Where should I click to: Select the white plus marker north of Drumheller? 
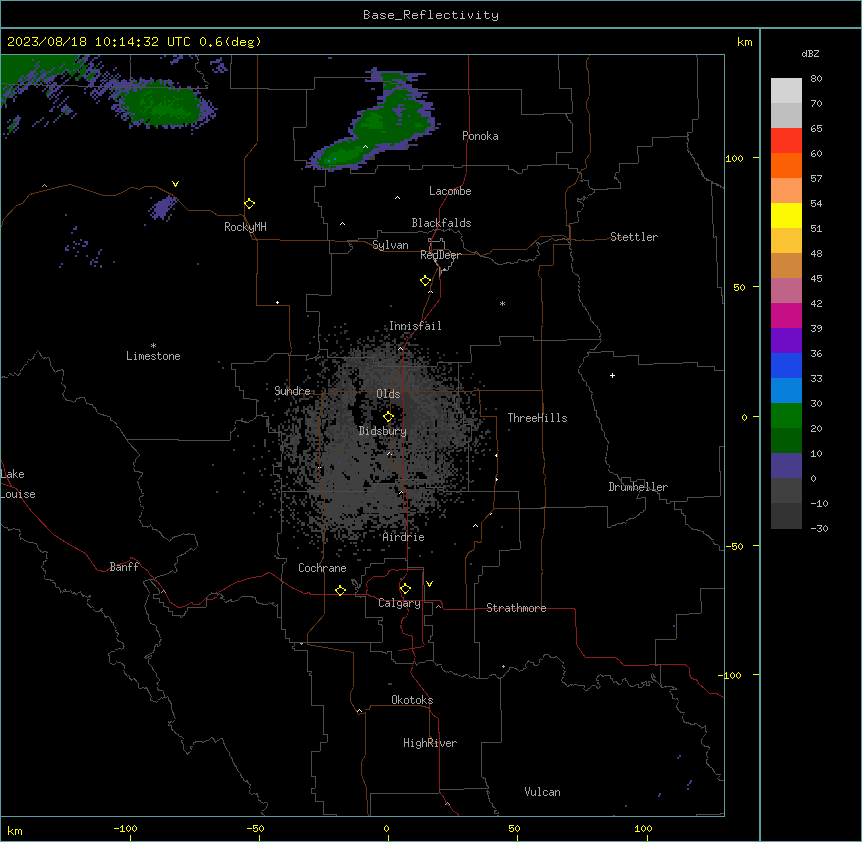click(x=612, y=375)
